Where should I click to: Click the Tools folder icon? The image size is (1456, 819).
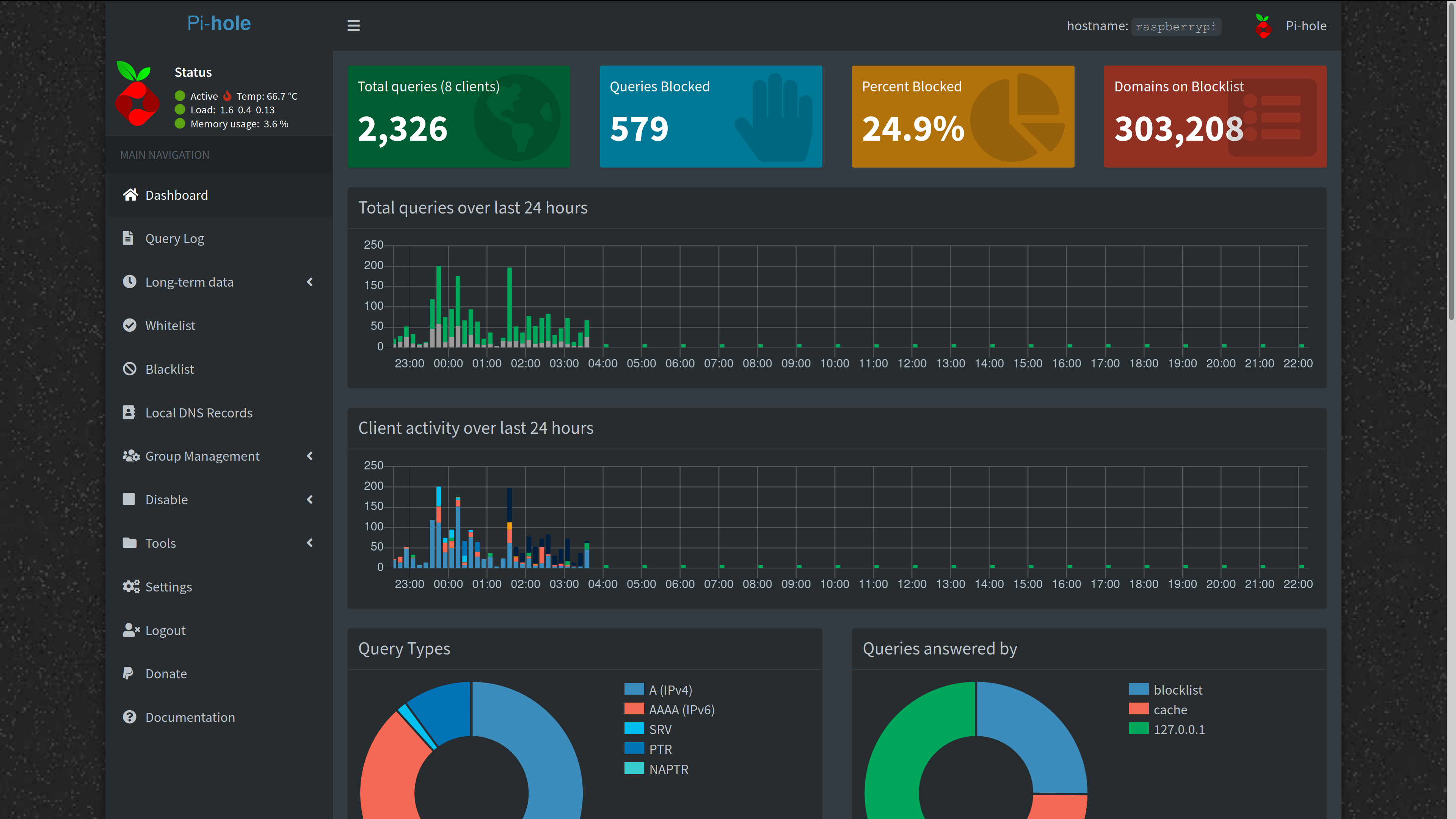pos(129,543)
